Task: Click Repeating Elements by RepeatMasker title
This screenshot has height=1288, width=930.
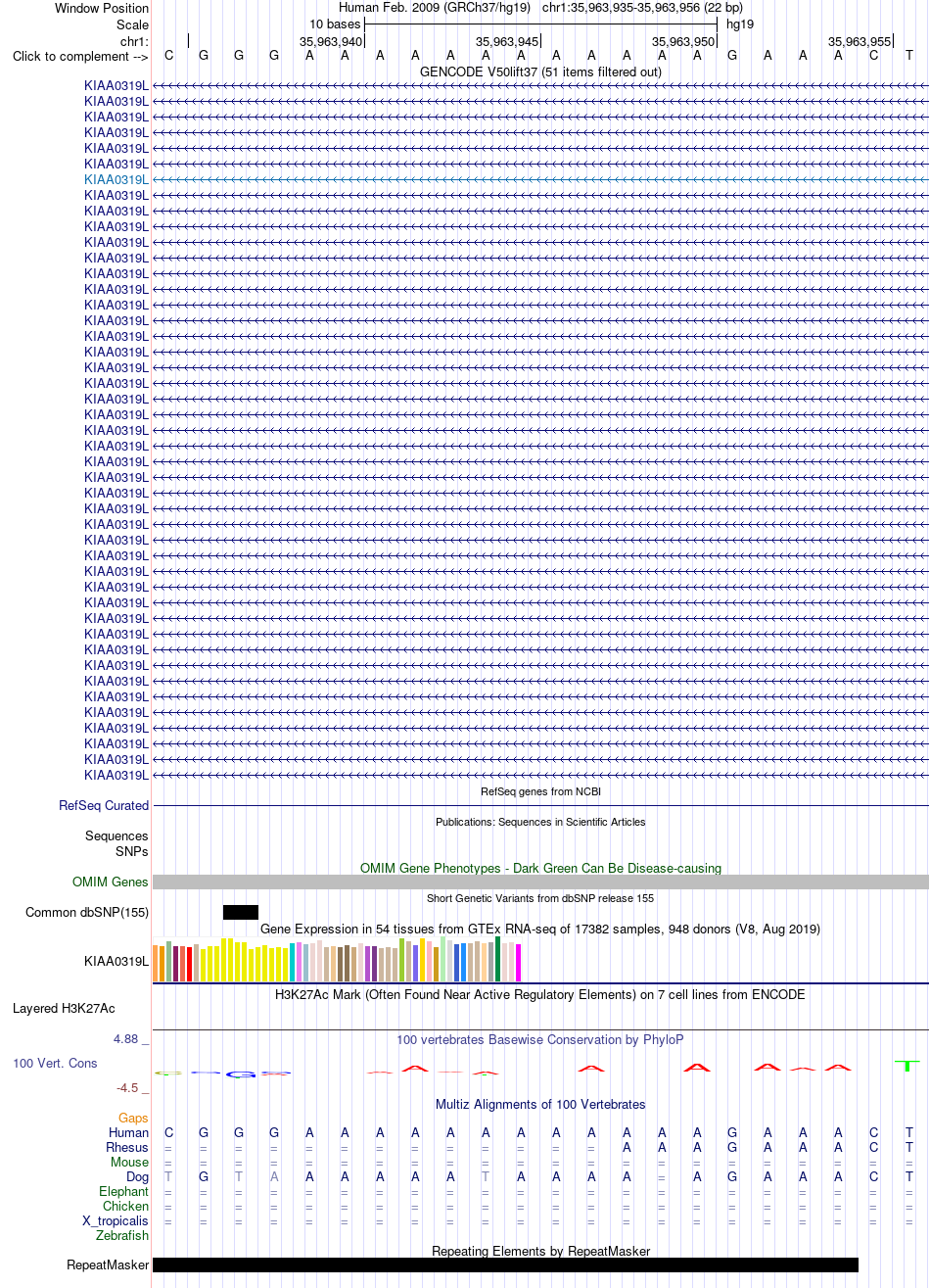Action: click(x=540, y=1251)
